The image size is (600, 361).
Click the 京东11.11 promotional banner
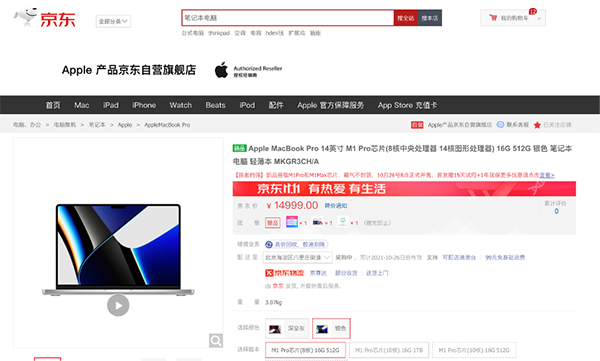coord(404,189)
